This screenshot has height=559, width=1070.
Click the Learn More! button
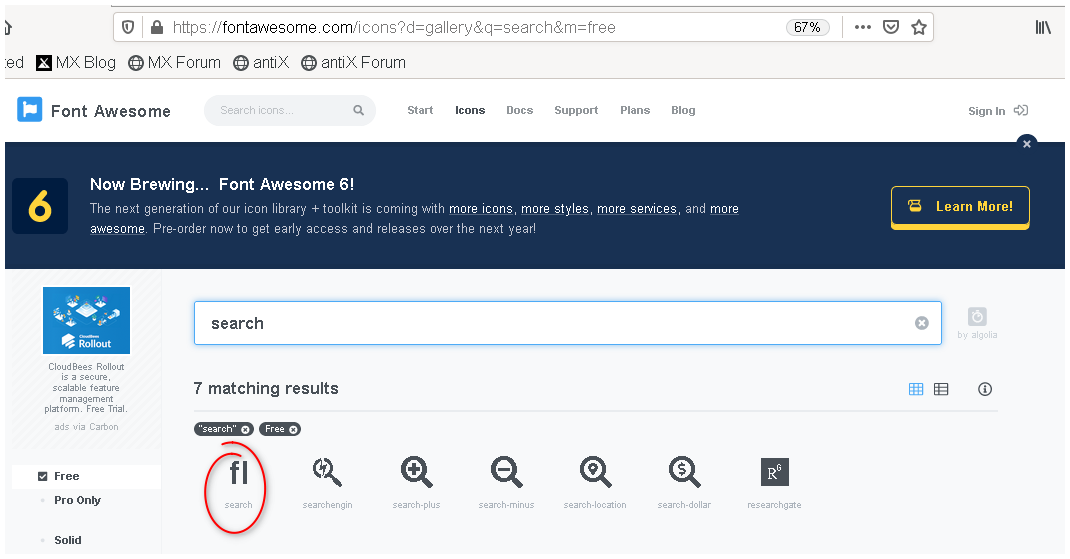click(x=960, y=207)
